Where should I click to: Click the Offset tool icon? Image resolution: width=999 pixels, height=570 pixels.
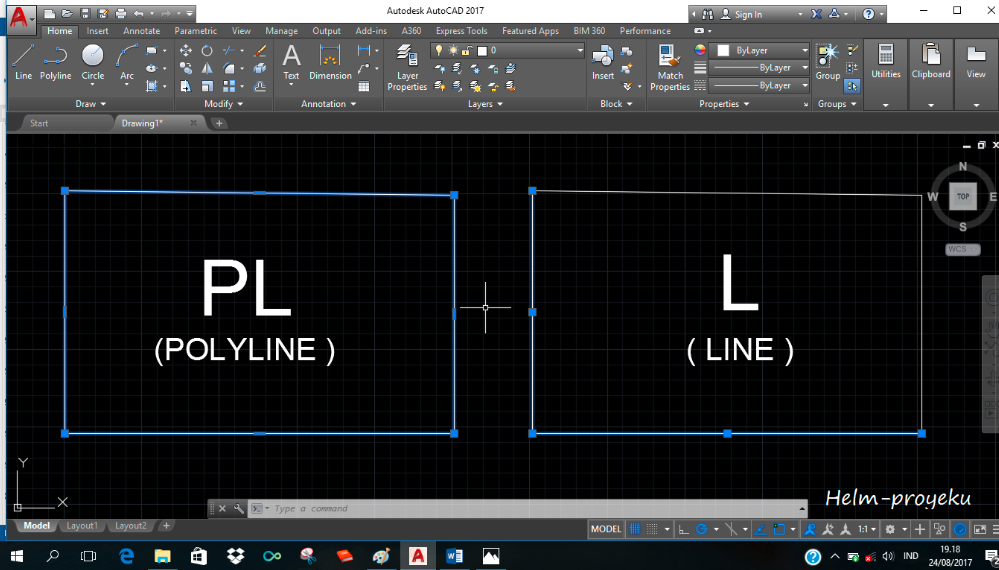coord(260,86)
